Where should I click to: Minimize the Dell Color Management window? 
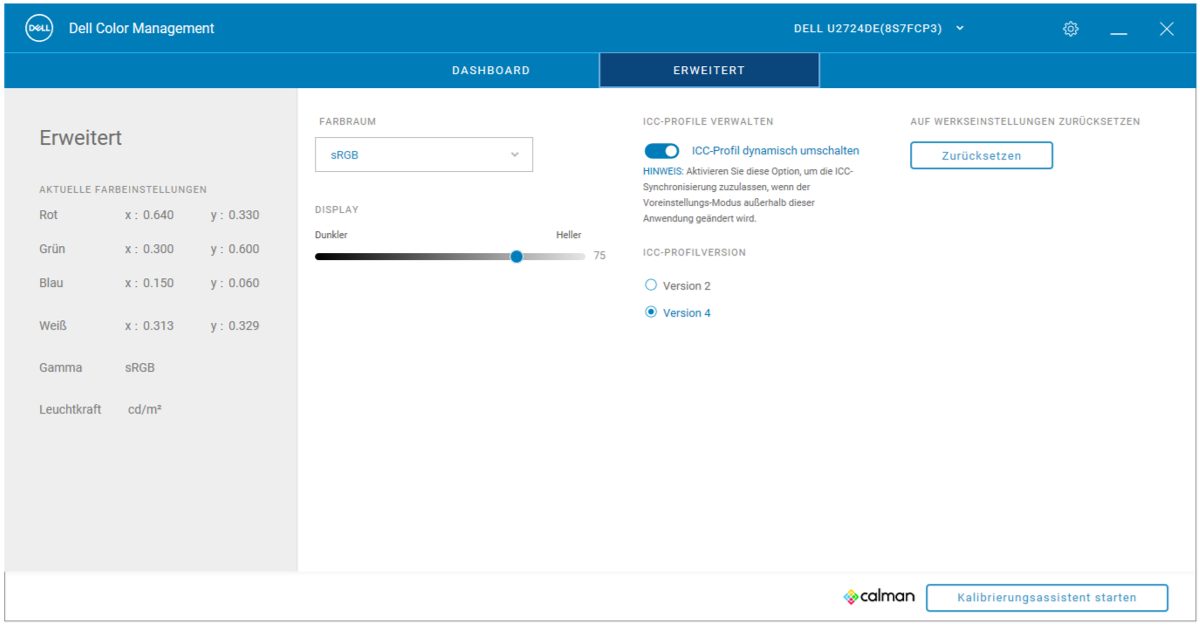click(x=1118, y=29)
